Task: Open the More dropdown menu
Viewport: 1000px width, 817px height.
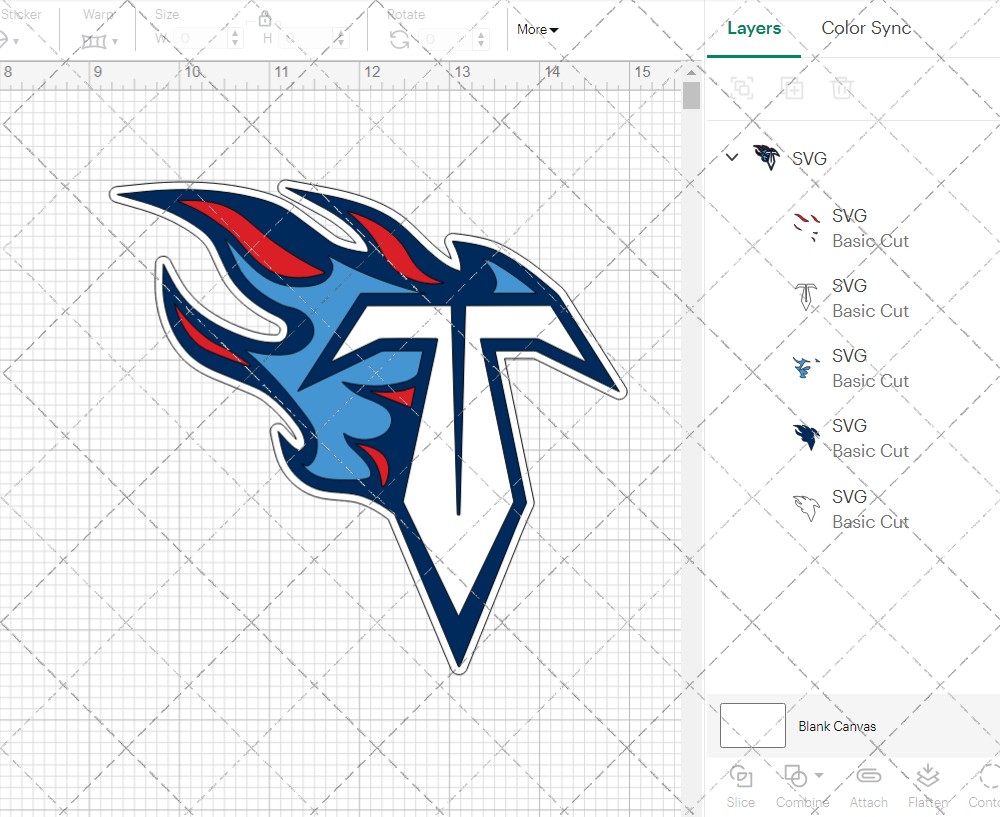Action: pyautogui.click(x=538, y=29)
